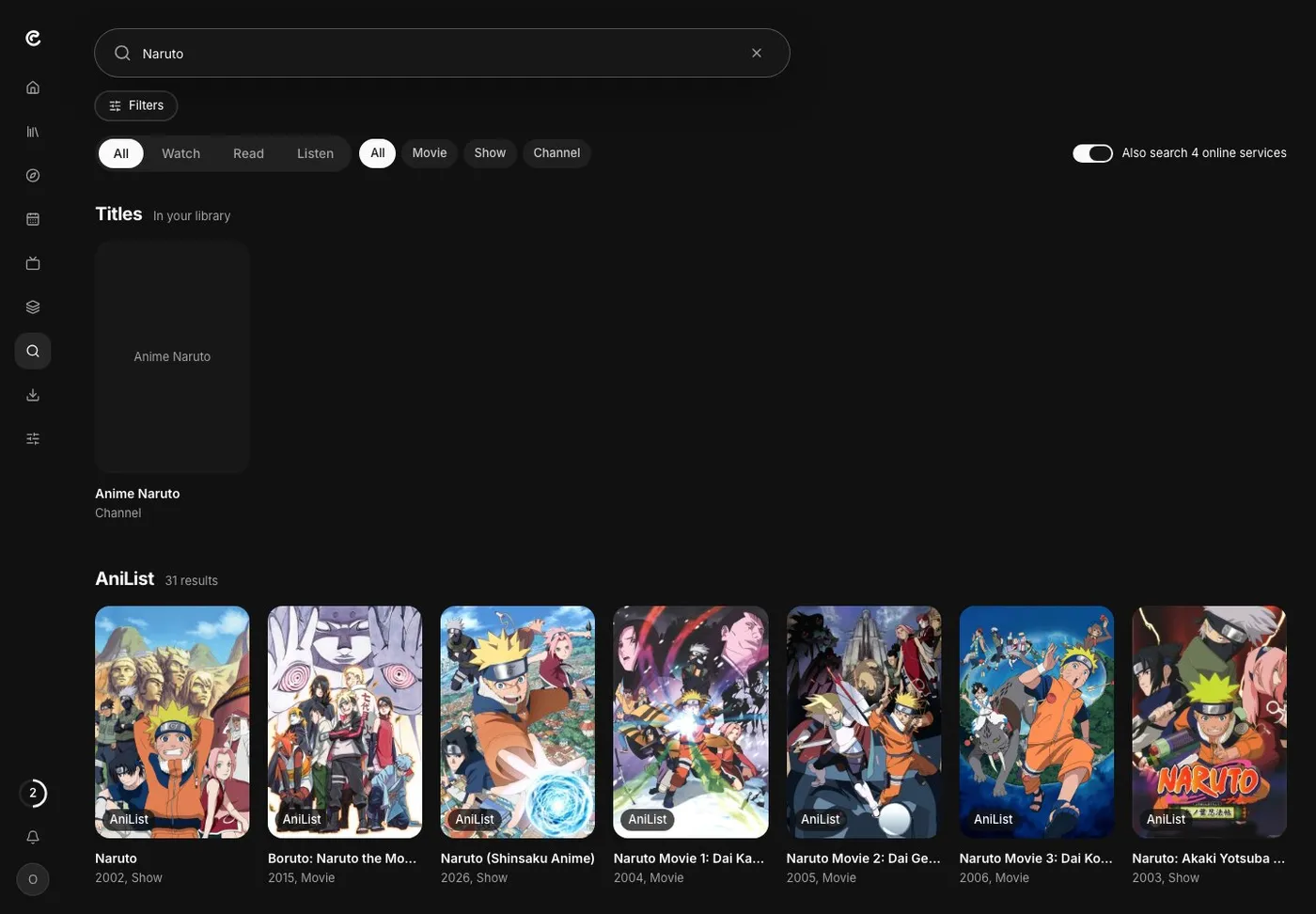Open the TV icon in sidebar
This screenshot has width=1316, height=914.
[33, 263]
